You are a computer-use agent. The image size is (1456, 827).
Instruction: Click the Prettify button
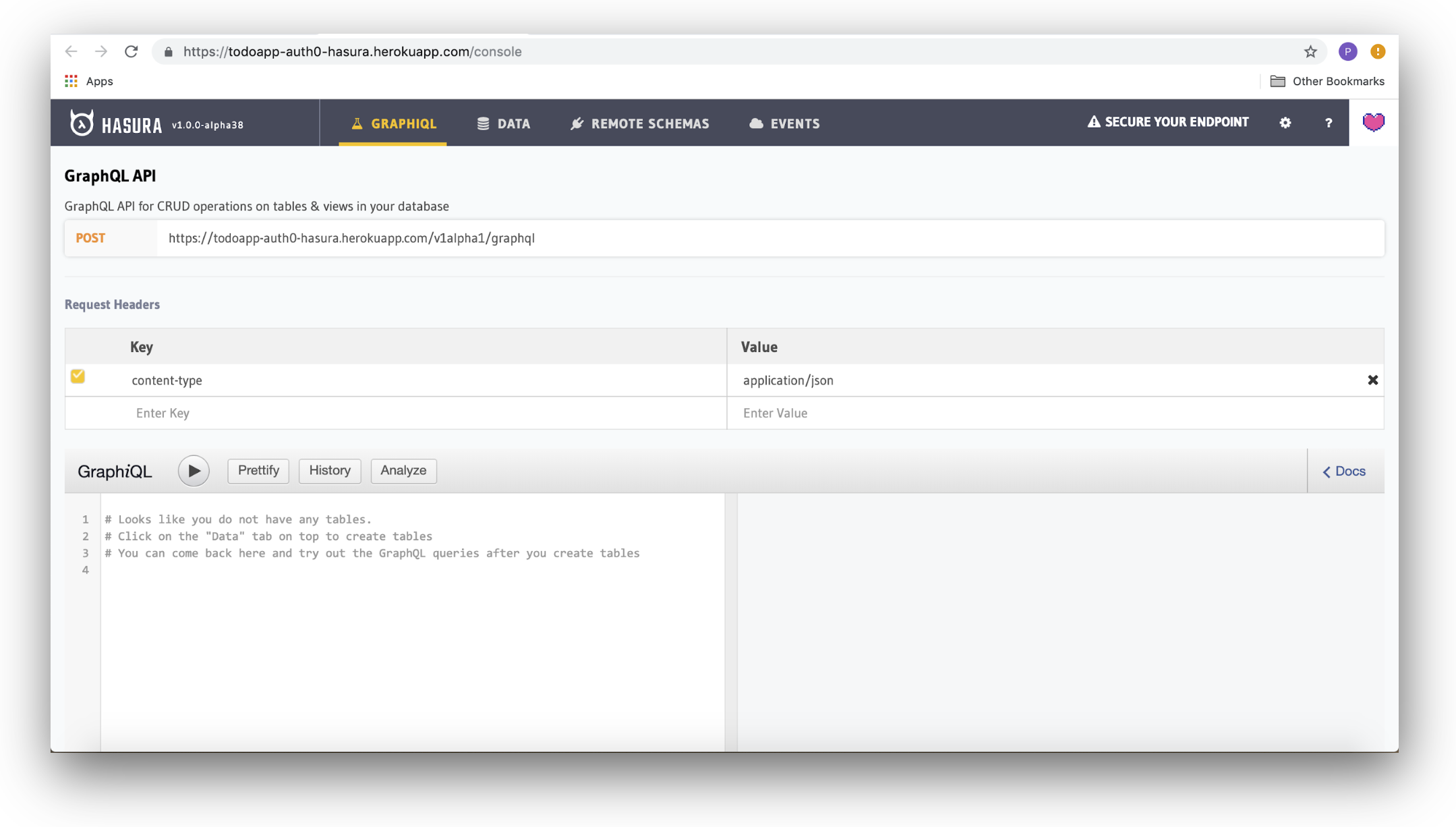tap(258, 470)
